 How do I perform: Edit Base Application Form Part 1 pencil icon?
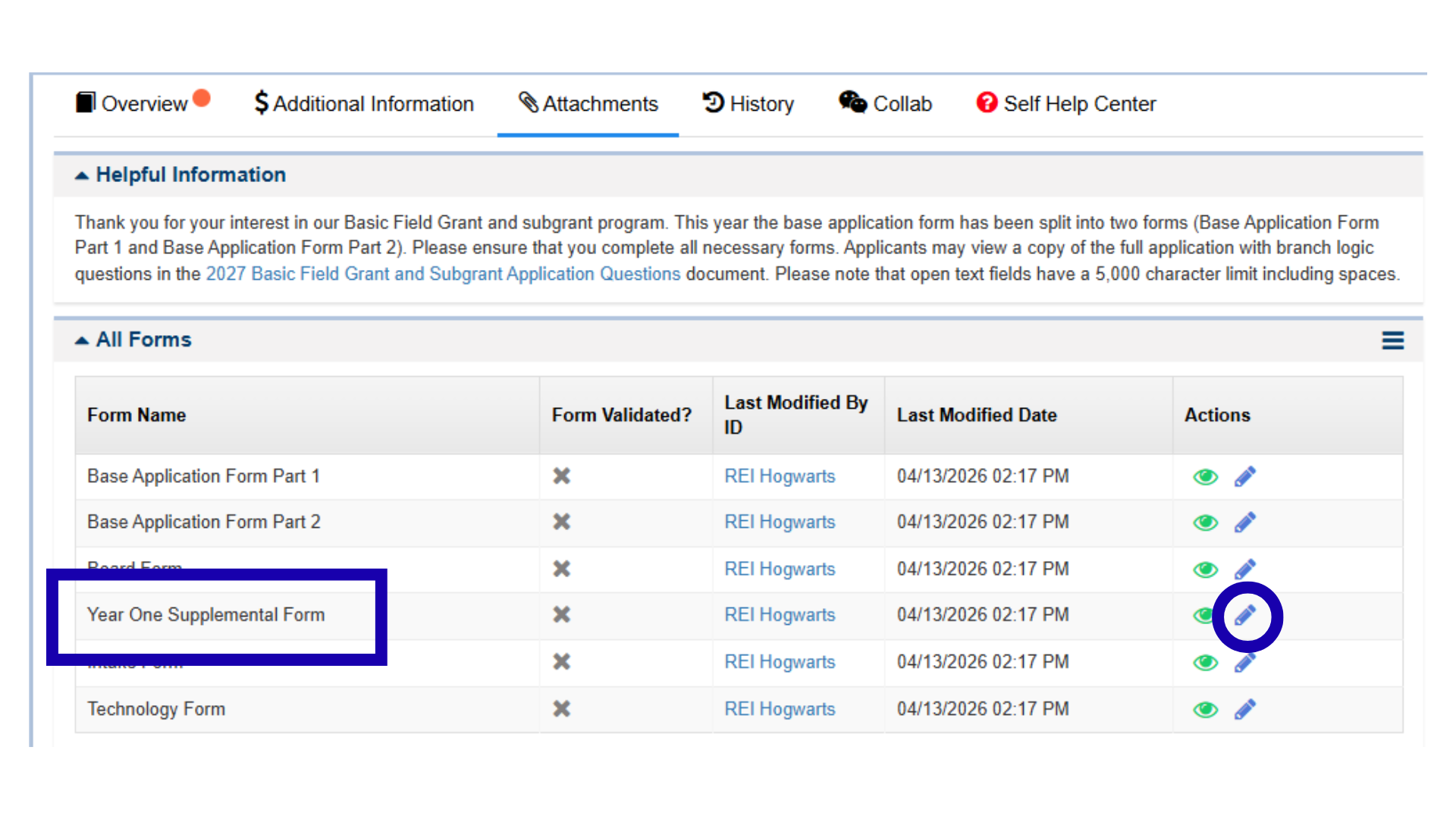click(x=1244, y=476)
